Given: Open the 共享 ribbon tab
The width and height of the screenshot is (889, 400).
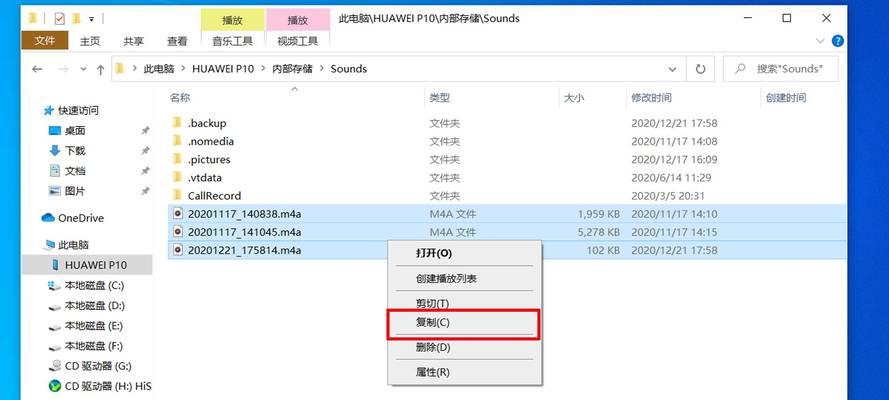Looking at the screenshot, I should pyautogui.click(x=133, y=41).
